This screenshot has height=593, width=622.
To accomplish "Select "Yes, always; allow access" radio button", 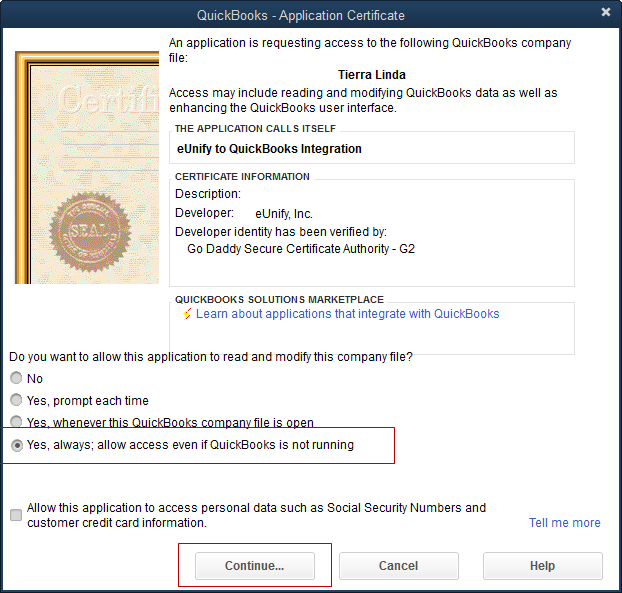I will (x=17, y=445).
